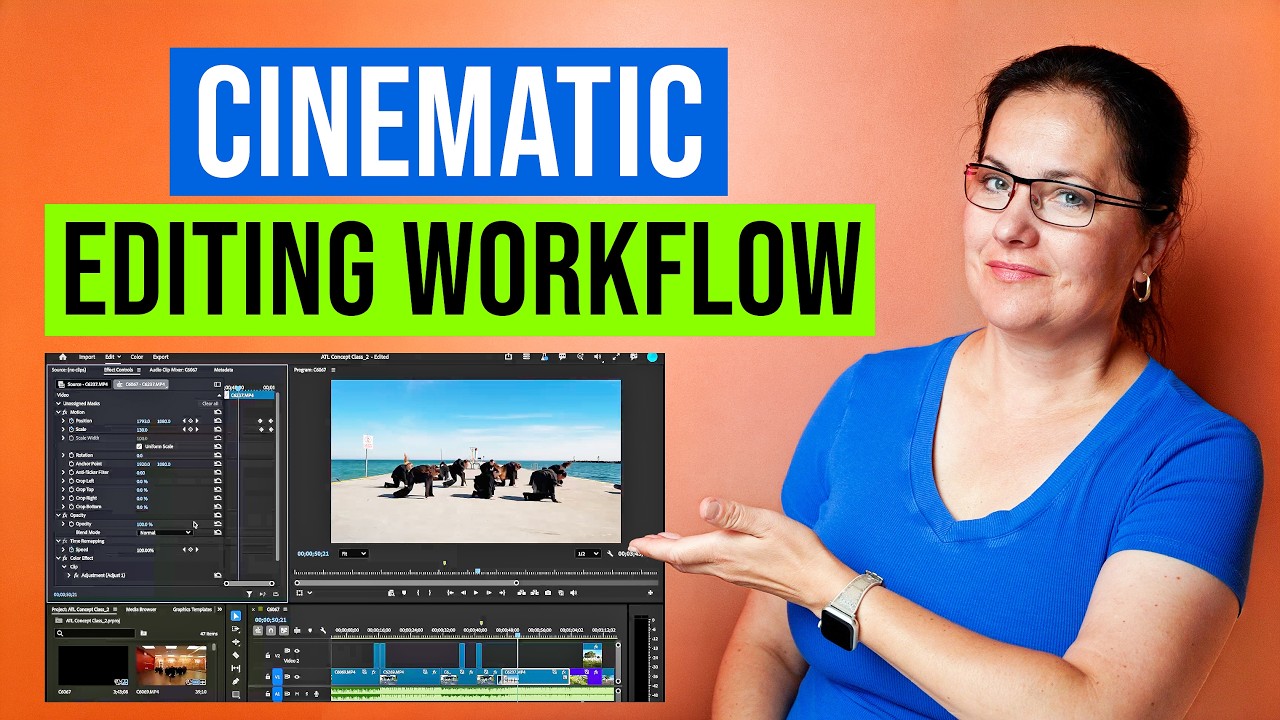Open the Fit zoom level dropdown
Image resolution: width=1280 pixels, height=720 pixels.
(x=354, y=553)
